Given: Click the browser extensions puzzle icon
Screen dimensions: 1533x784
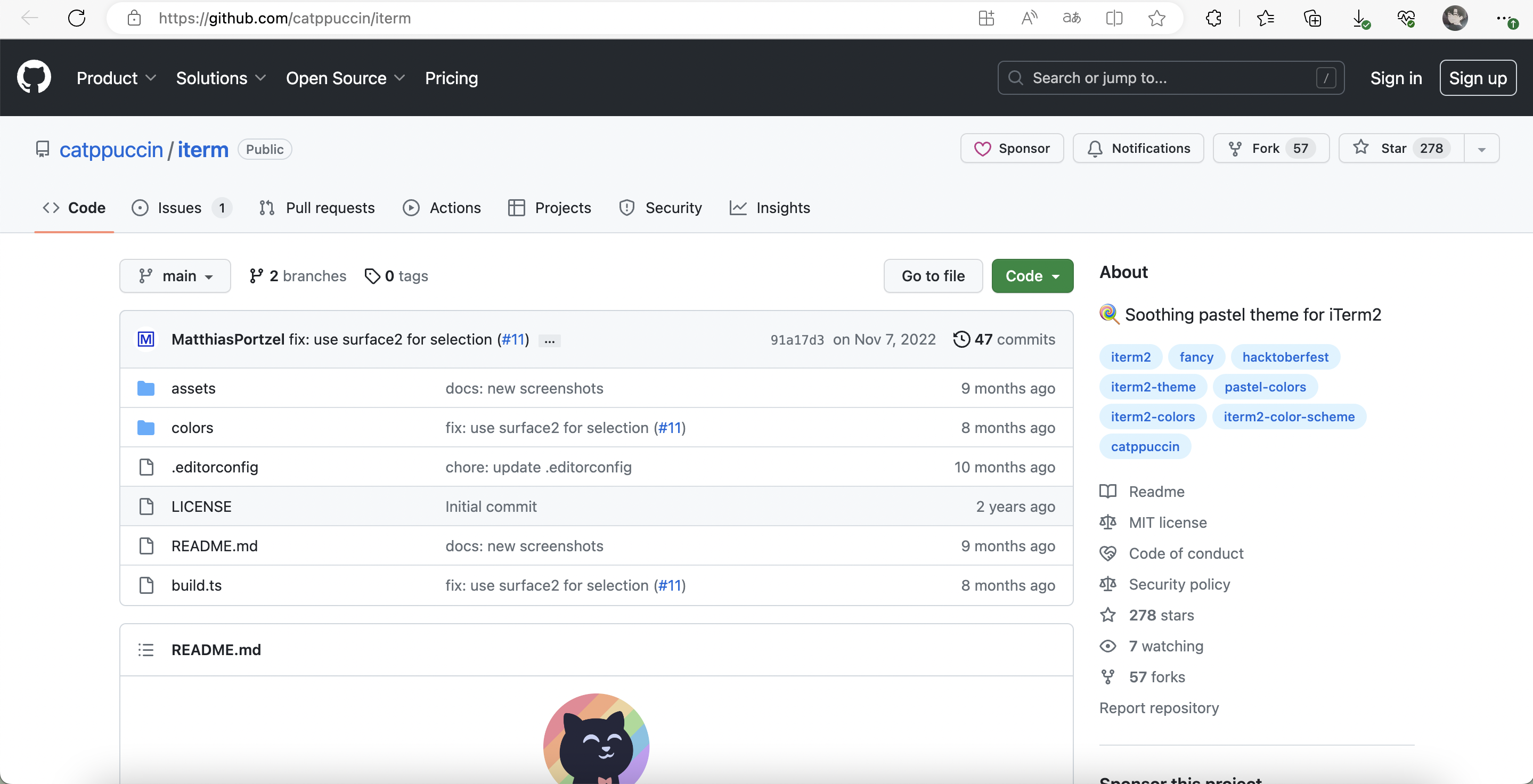Looking at the screenshot, I should pos(1213,18).
